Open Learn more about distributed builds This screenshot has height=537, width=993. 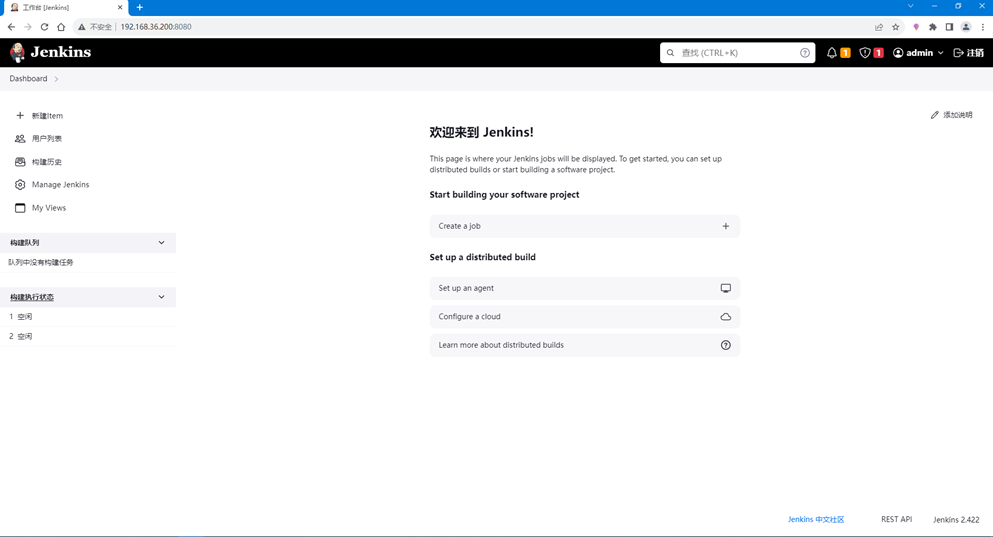click(x=585, y=345)
